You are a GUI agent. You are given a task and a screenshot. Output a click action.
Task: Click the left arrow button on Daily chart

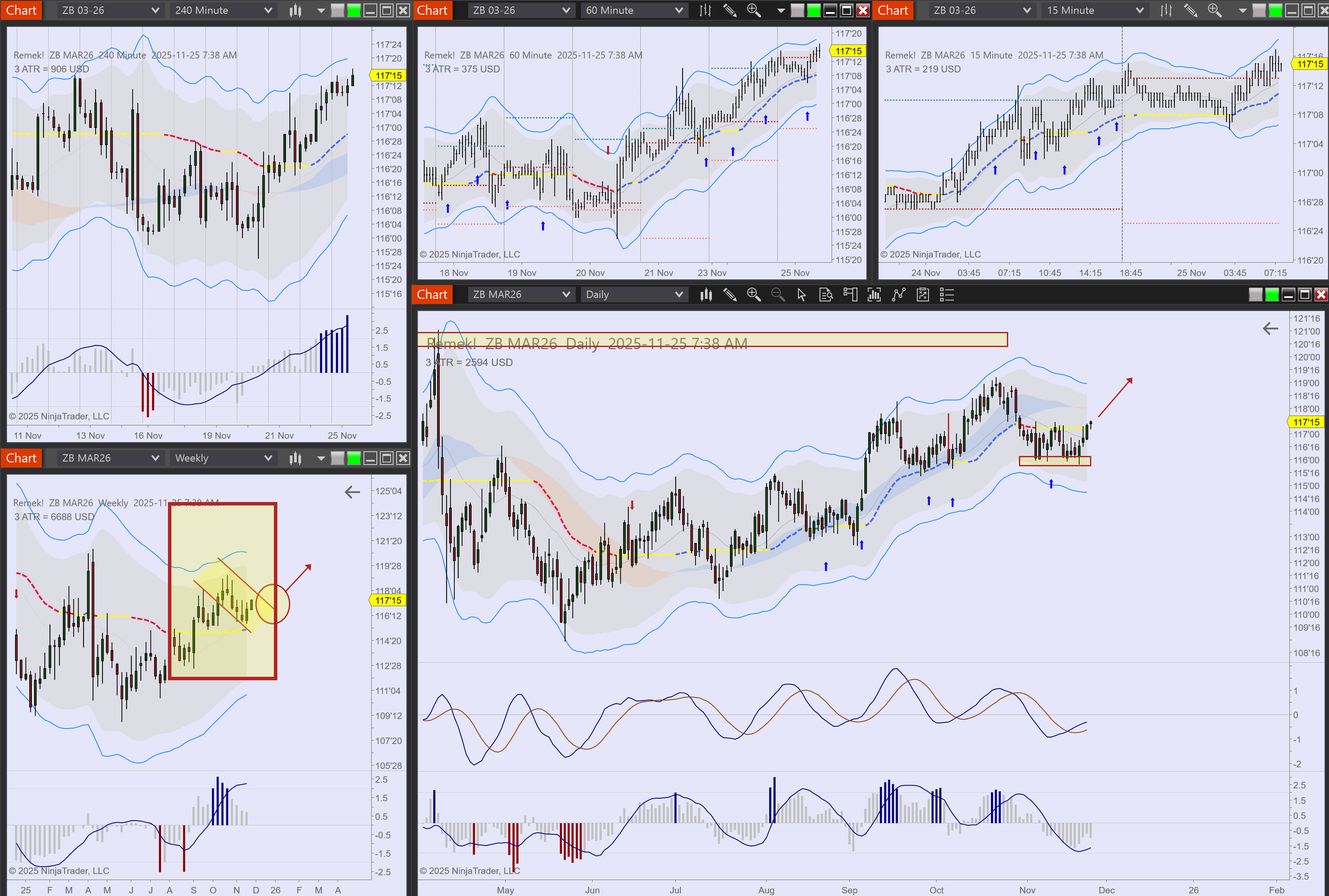pos(1270,328)
